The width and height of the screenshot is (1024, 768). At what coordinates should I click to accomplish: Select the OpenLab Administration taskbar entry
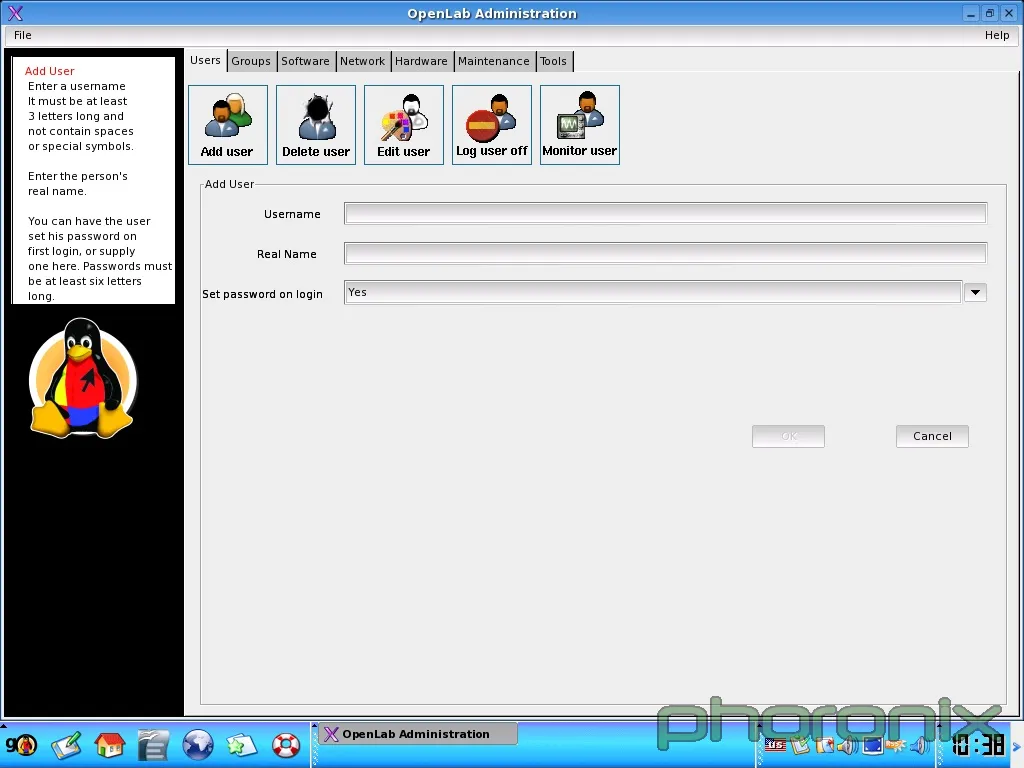[x=418, y=734]
